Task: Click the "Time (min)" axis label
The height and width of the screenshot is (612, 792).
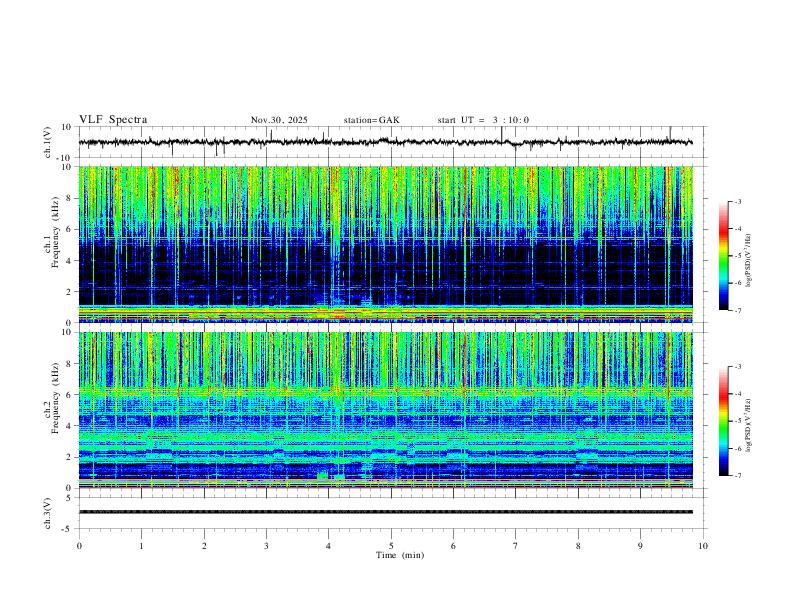Action: click(x=400, y=555)
